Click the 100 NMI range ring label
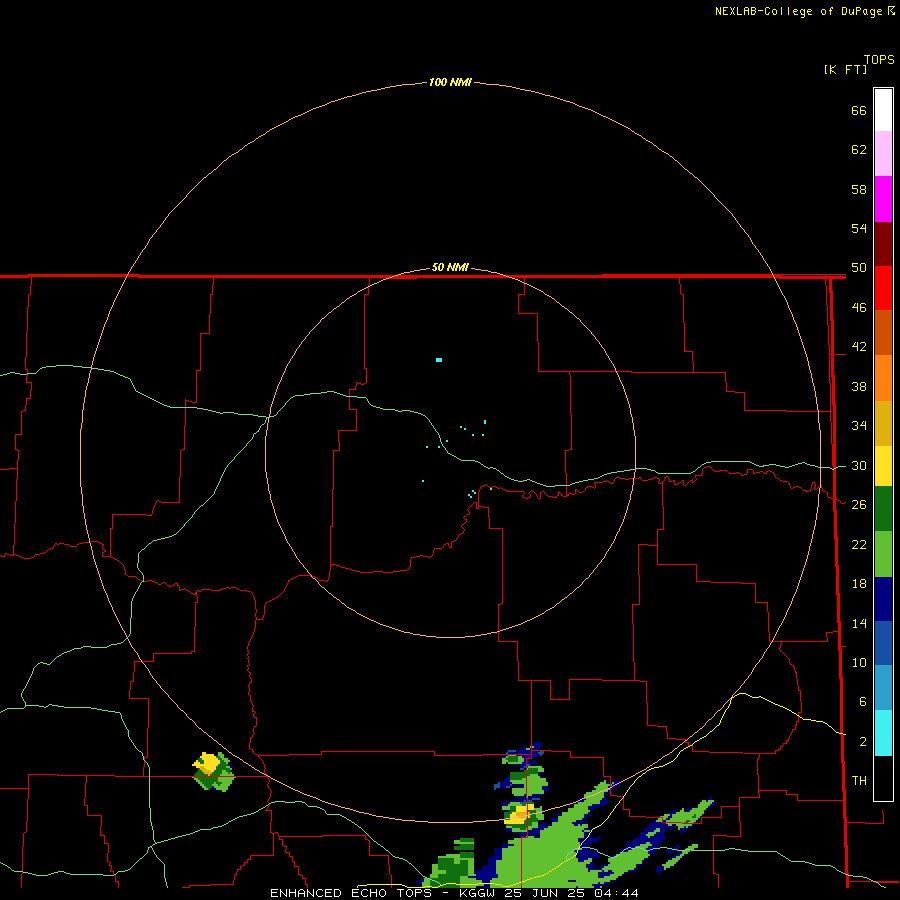Viewport: 900px width, 900px height. [x=450, y=83]
